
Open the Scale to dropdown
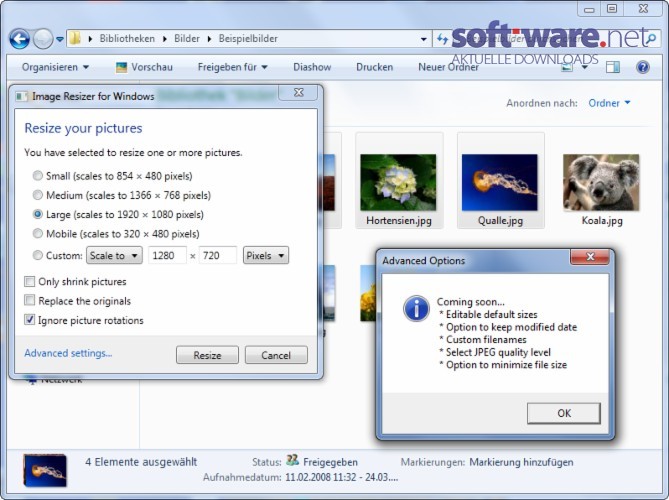pos(114,256)
